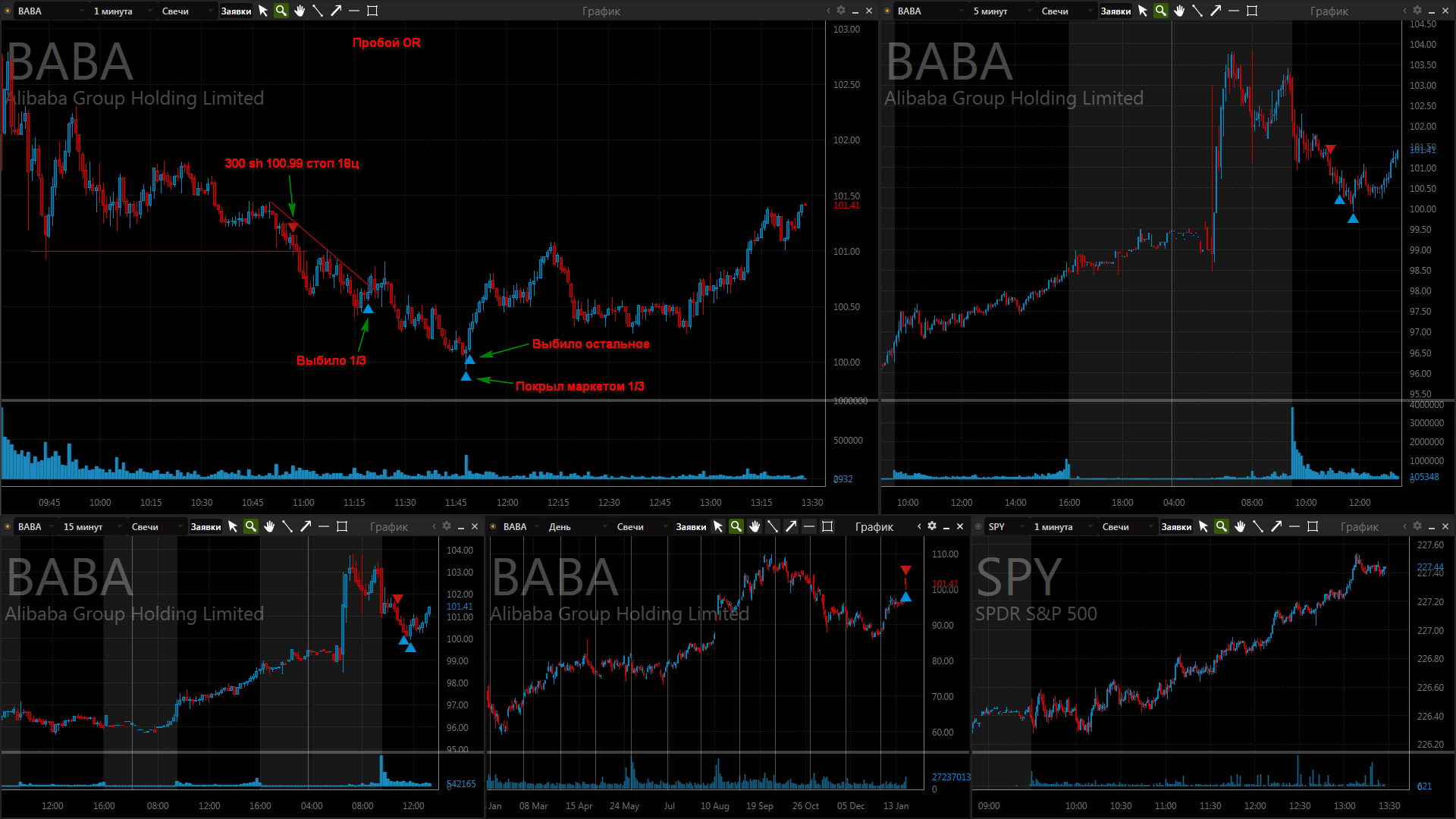The width and height of the screenshot is (1456, 819).
Task: Open the '5 минут' timeframe dropdown
Action: (1001, 11)
